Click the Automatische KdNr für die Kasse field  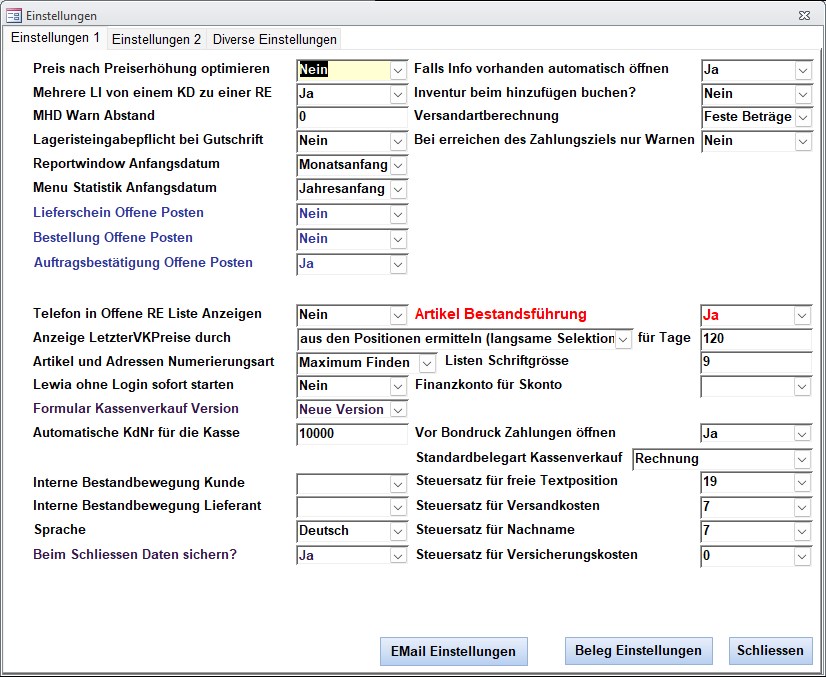tap(352, 434)
